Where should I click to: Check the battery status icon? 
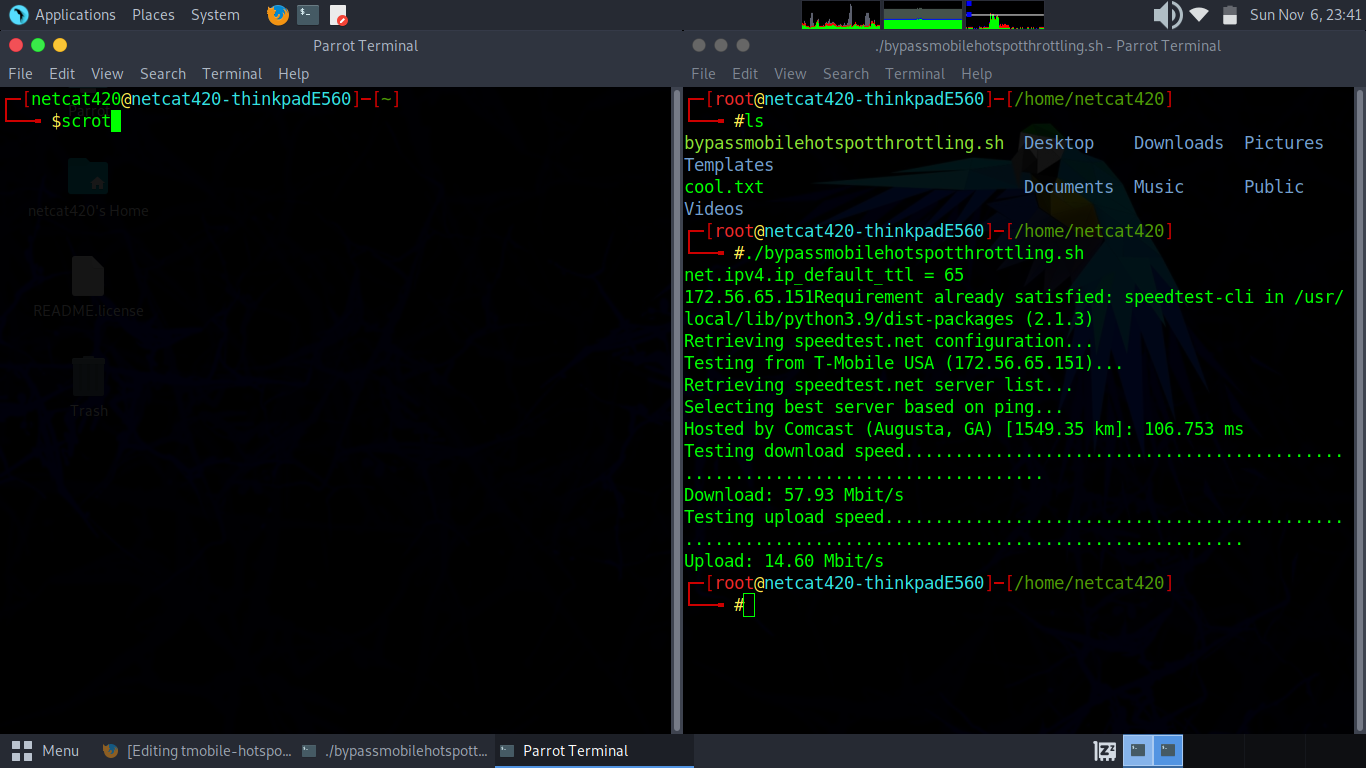(x=1230, y=15)
